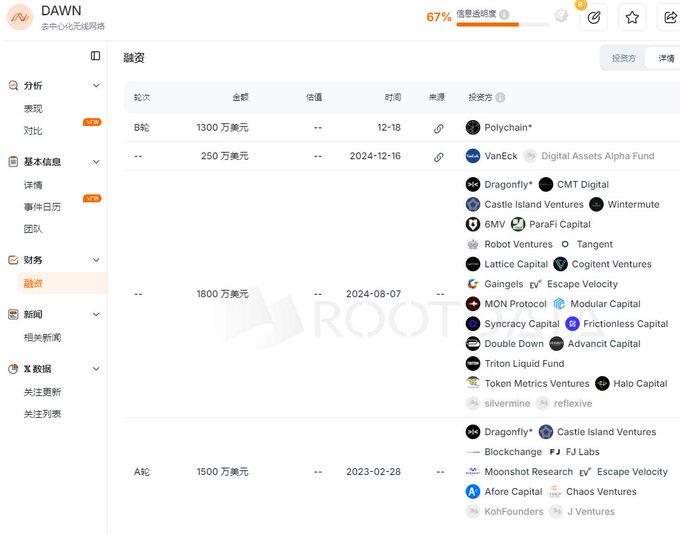This screenshot has height=534, width=680.
Task: Click the DAWN project logo
Action: [19, 17]
